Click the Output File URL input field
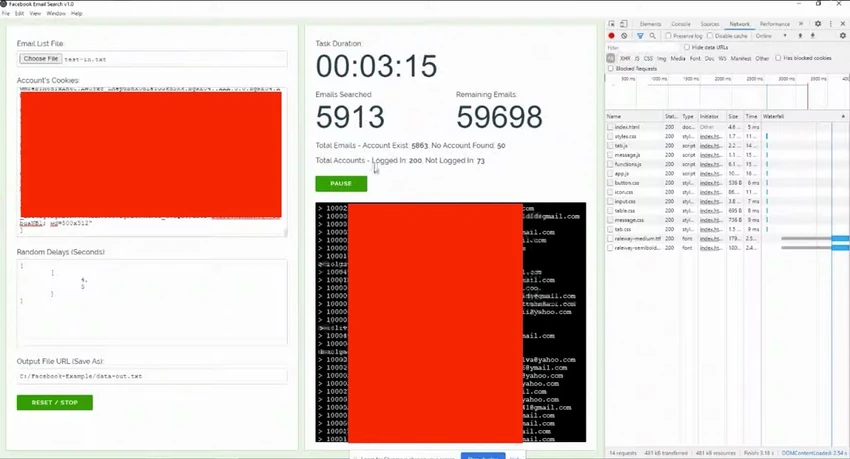850x459 pixels. point(152,376)
